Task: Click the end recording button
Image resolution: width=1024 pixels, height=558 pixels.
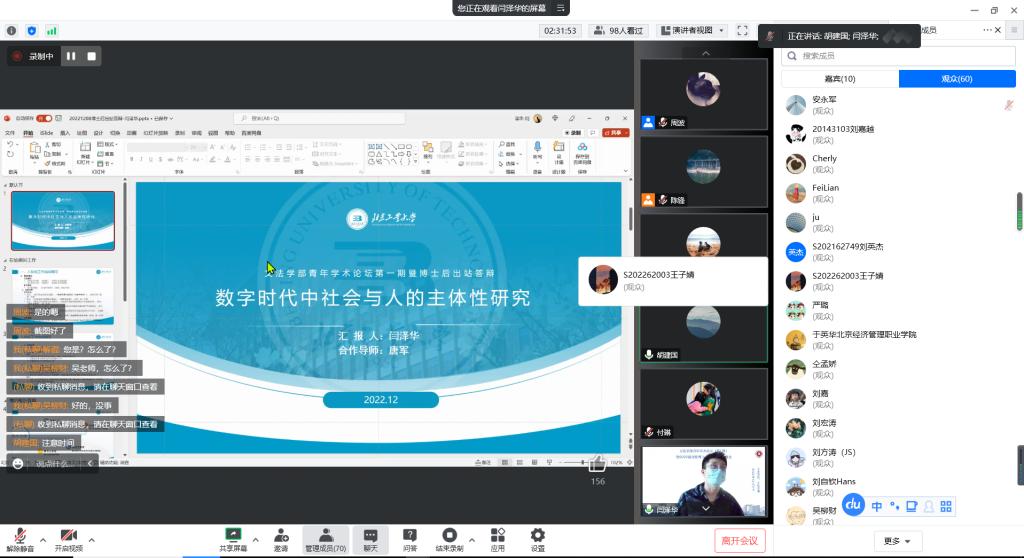Action: 449,540
